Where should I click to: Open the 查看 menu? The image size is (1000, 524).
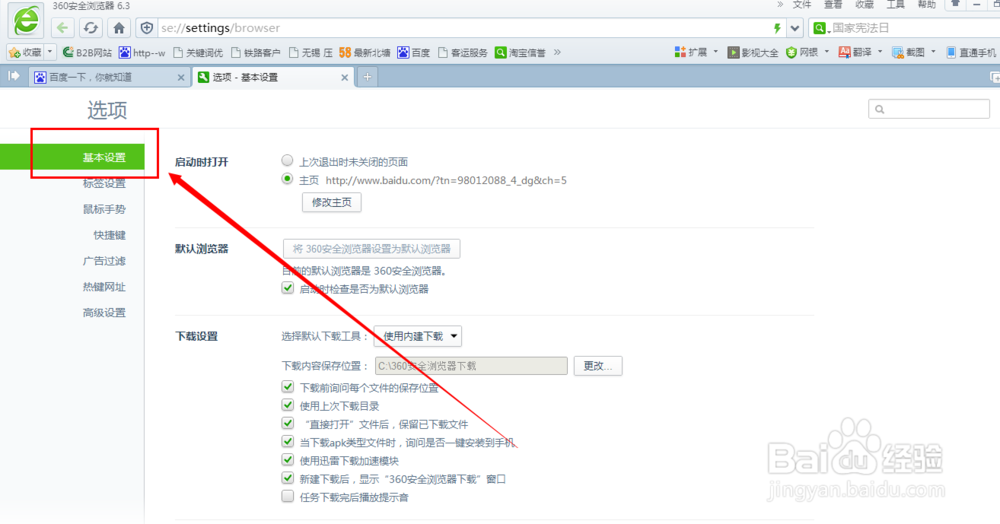pyautogui.click(x=833, y=4)
